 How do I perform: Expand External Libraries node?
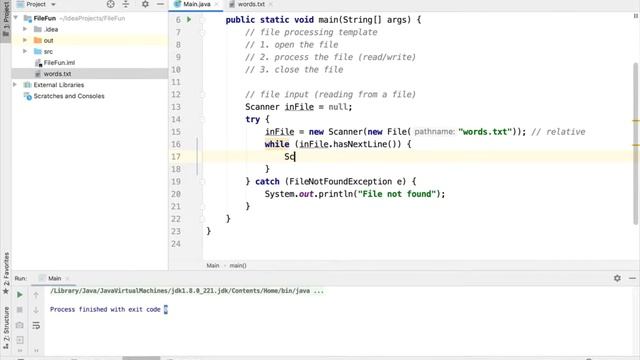[15, 85]
